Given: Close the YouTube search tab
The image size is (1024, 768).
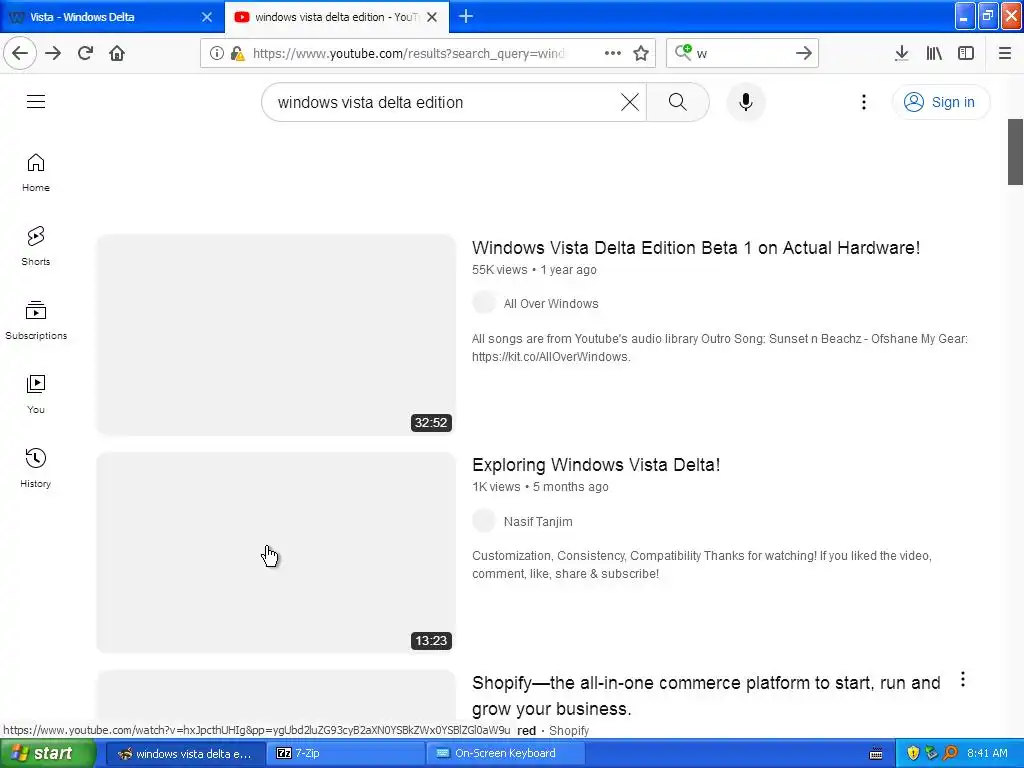Looking at the screenshot, I should point(432,17).
